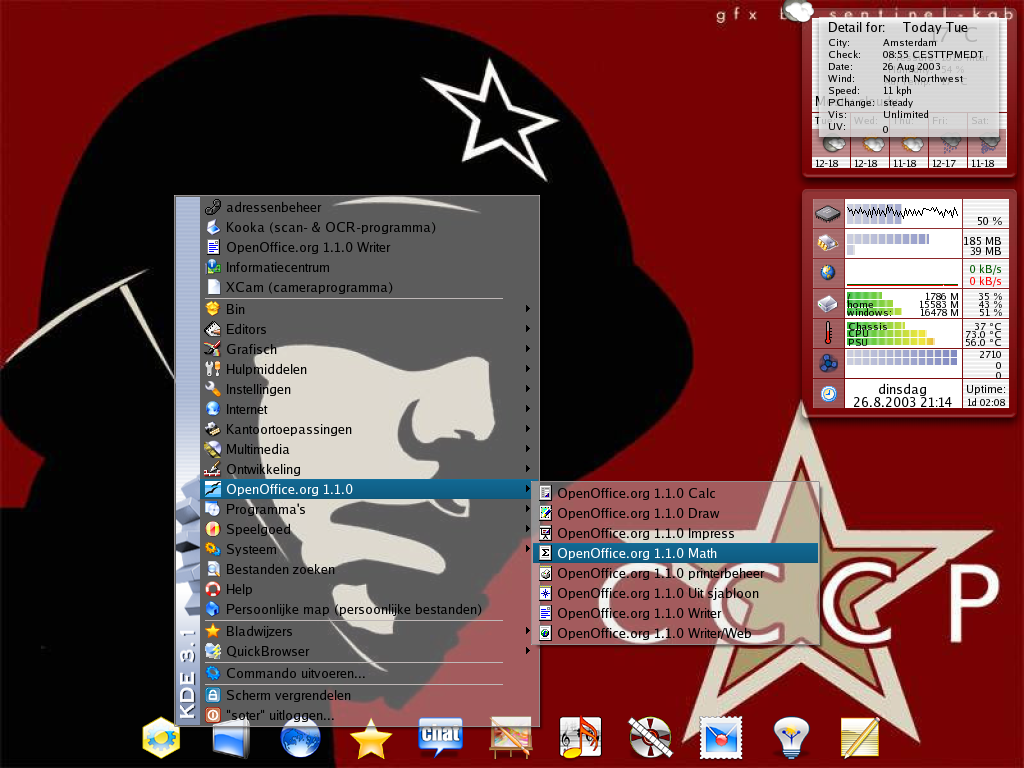
Task: Click the blue monitor dock icon
Action: tap(231, 739)
